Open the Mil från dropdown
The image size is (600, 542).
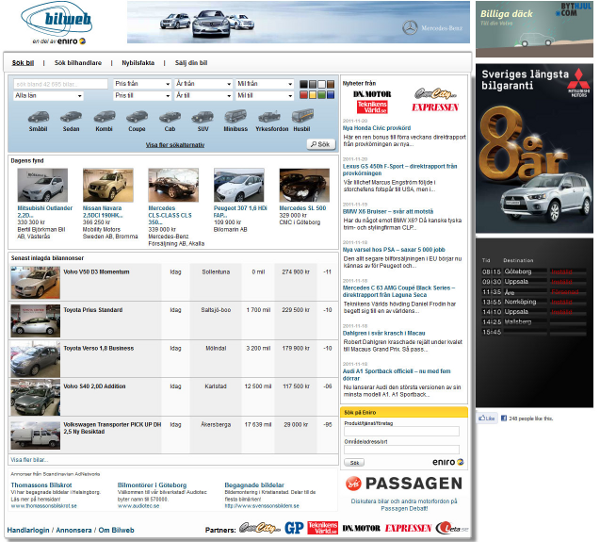click(x=264, y=84)
